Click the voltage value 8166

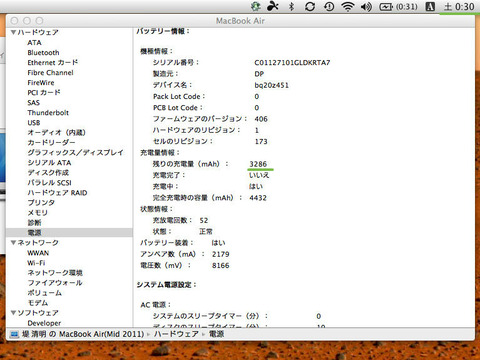pyautogui.click(x=221, y=266)
